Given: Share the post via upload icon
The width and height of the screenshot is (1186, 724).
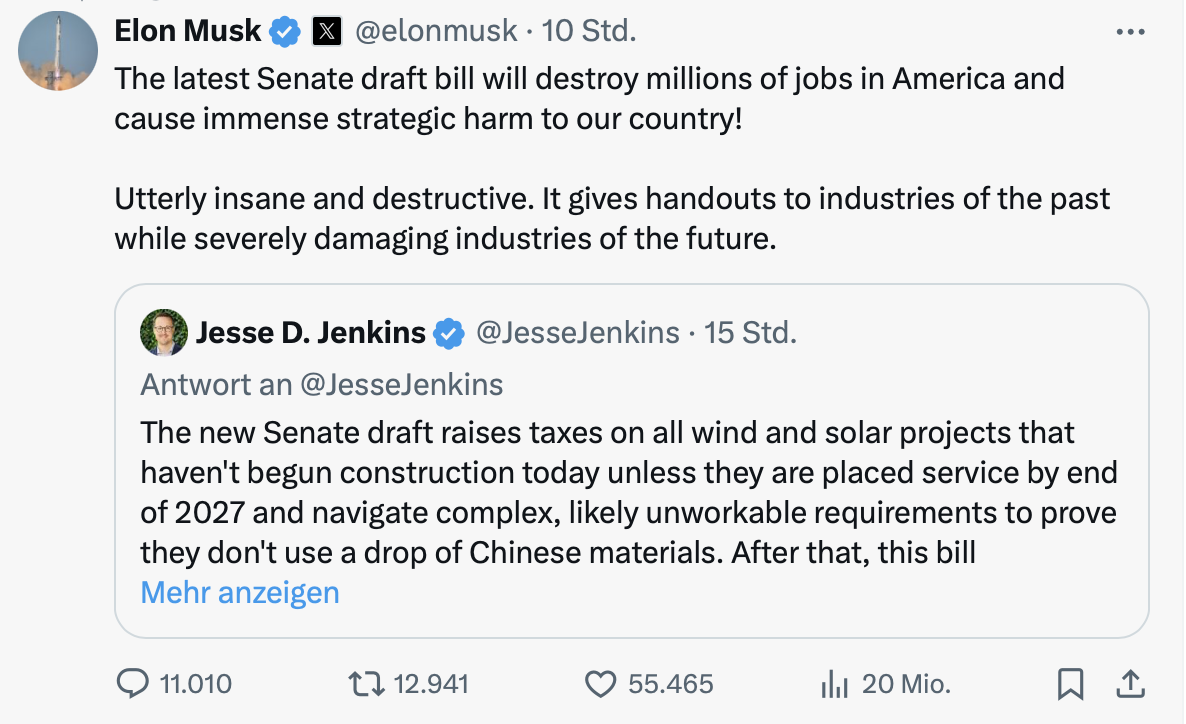Looking at the screenshot, I should click(1129, 684).
